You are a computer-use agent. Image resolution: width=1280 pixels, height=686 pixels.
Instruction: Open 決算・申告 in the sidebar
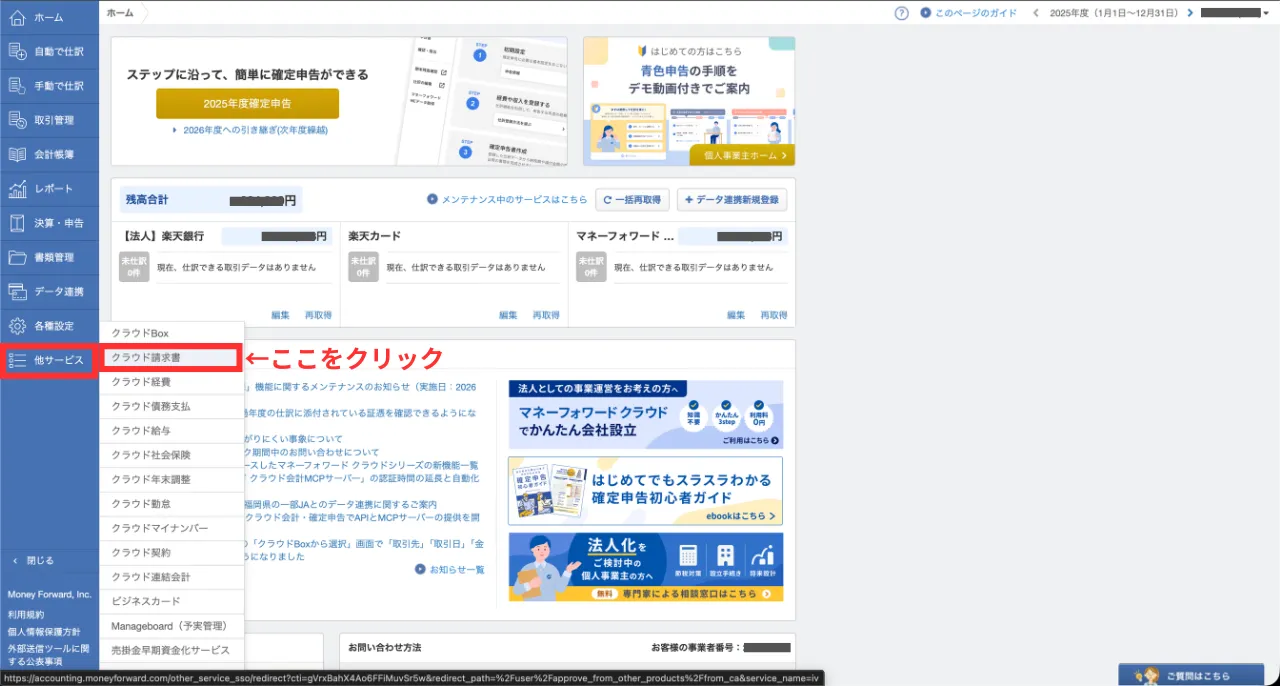[x=49, y=222]
